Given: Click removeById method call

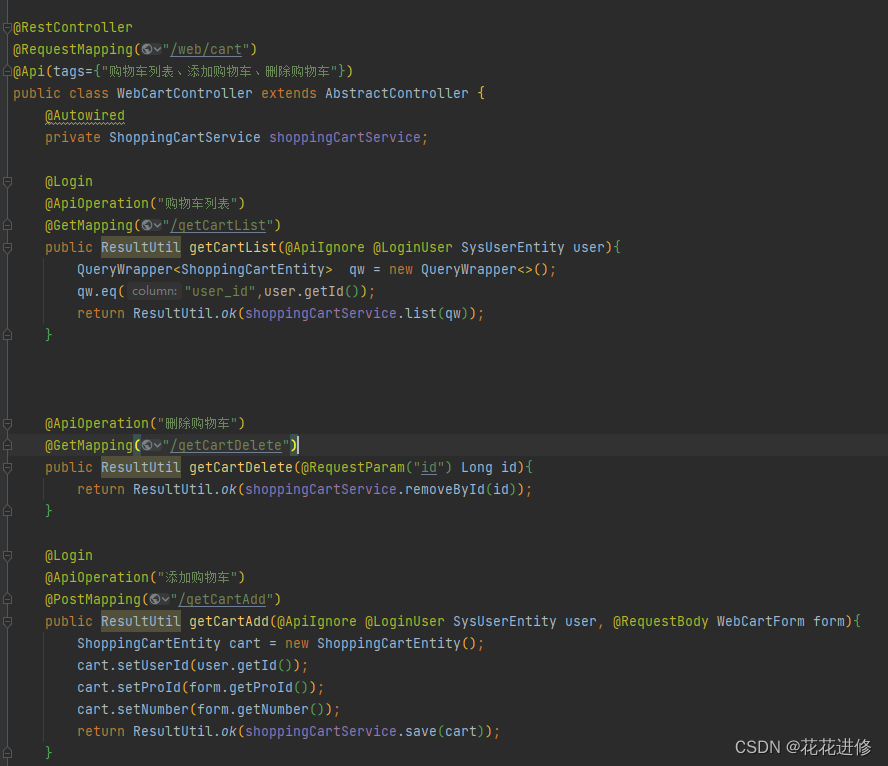Looking at the screenshot, I should point(445,489).
